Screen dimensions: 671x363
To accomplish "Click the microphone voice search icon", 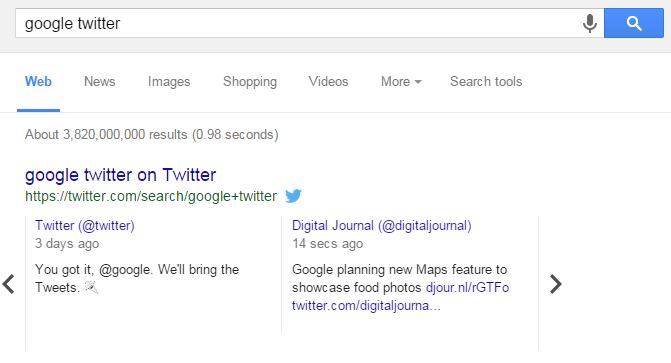I will click(590, 23).
